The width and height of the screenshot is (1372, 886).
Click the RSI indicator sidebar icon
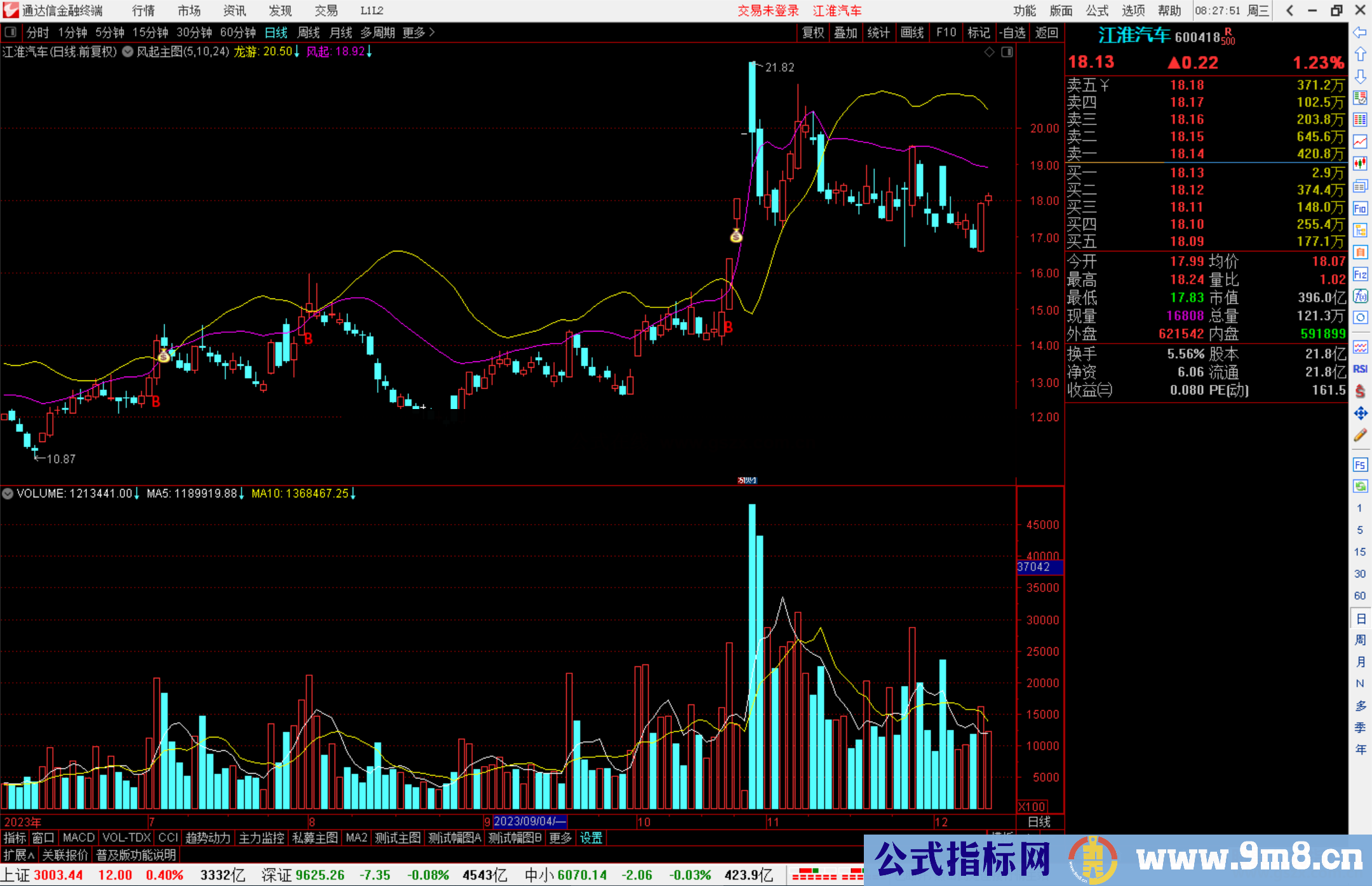pyautogui.click(x=1360, y=369)
